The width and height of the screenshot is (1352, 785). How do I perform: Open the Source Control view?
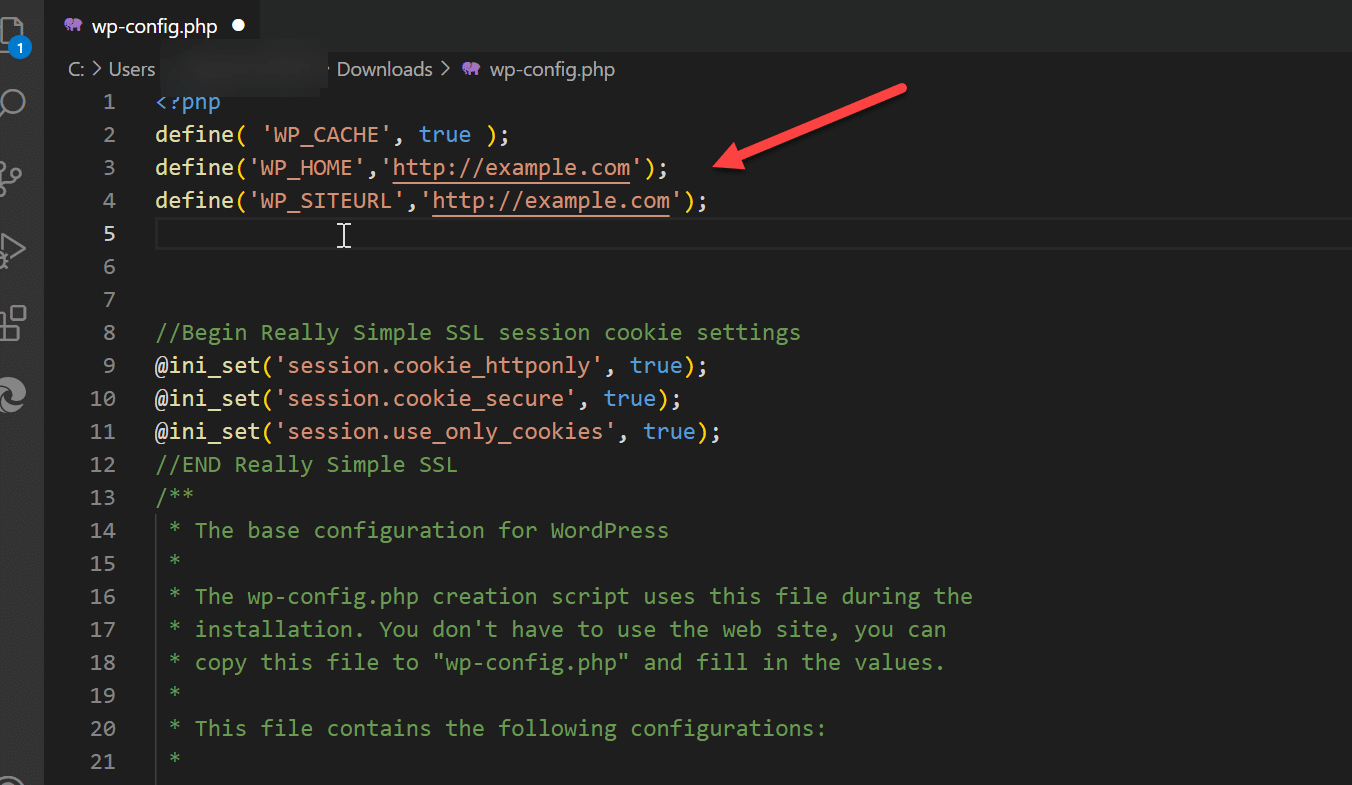(x=12, y=177)
